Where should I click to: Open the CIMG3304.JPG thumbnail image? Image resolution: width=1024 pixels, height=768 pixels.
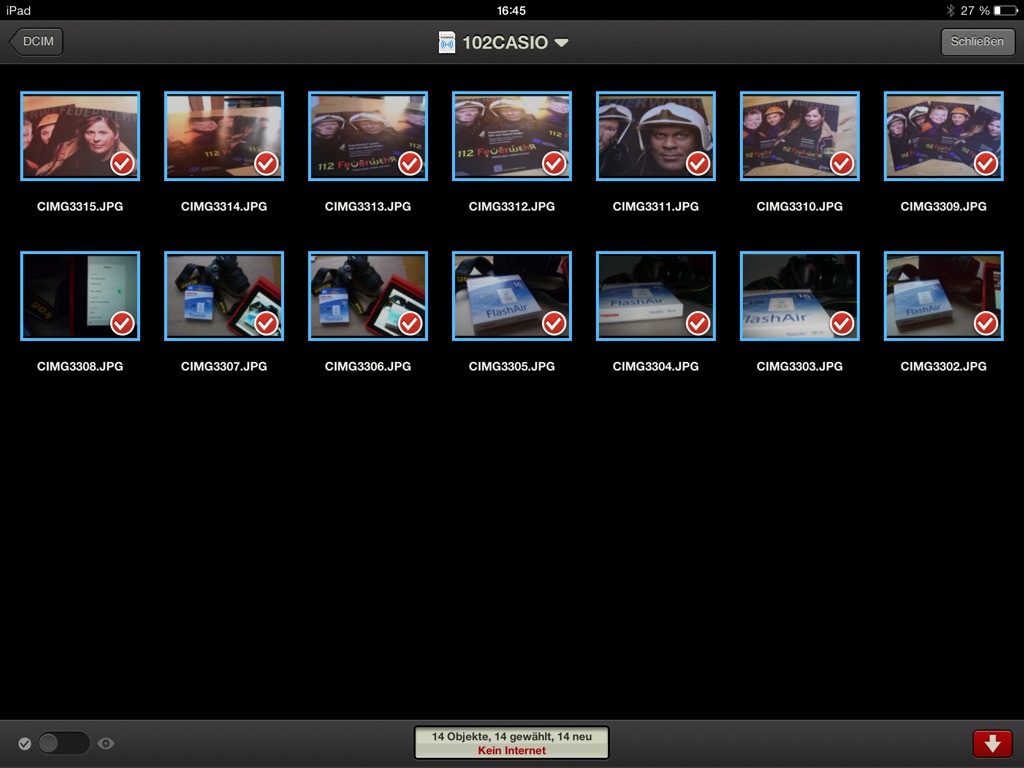[x=656, y=296]
